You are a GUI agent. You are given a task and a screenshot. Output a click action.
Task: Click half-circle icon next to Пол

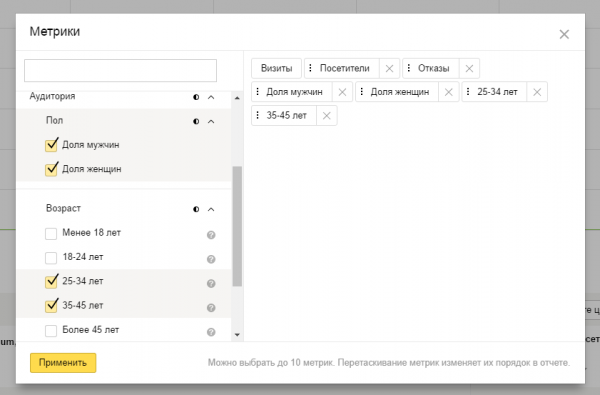pos(196,121)
